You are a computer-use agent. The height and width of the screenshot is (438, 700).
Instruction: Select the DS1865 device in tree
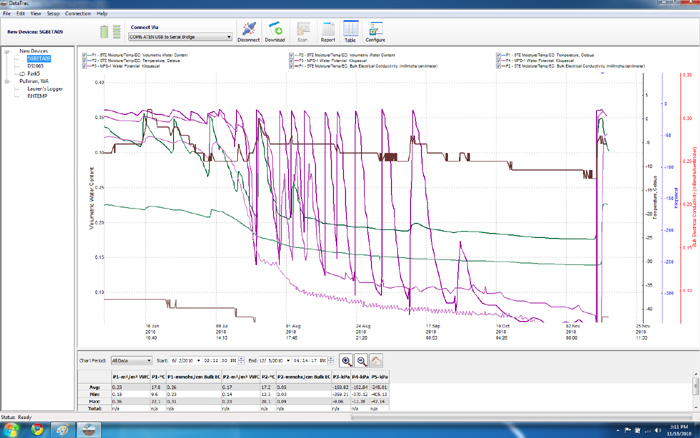pyautogui.click(x=35, y=66)
